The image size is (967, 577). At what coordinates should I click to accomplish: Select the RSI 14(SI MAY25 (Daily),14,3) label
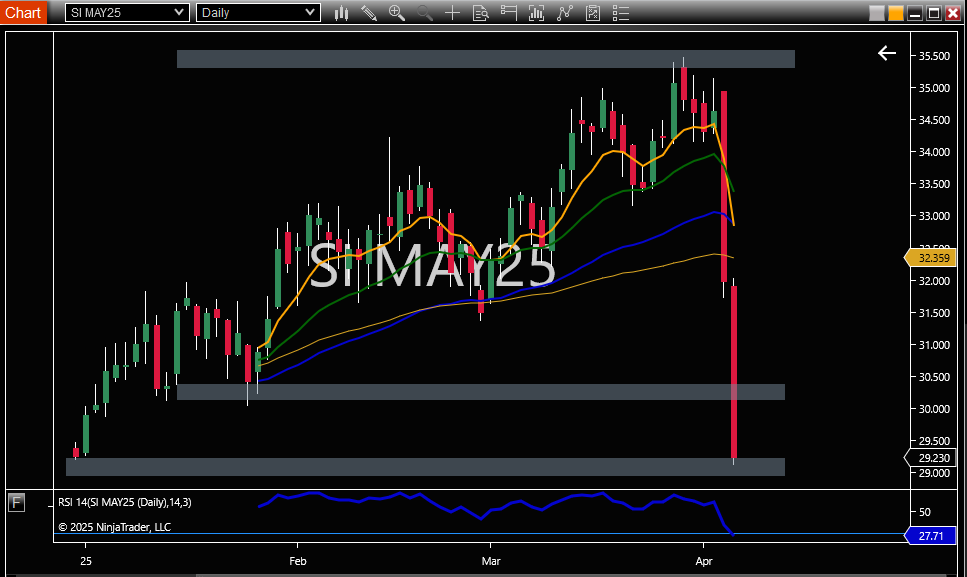[125, 502]
